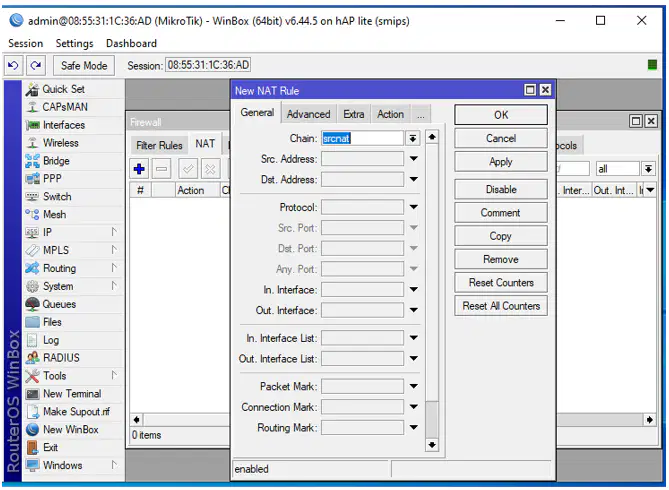Show more tabs via the ellipsis tab
The height and width of the screenshot is (490, 669).
(421, 114)
